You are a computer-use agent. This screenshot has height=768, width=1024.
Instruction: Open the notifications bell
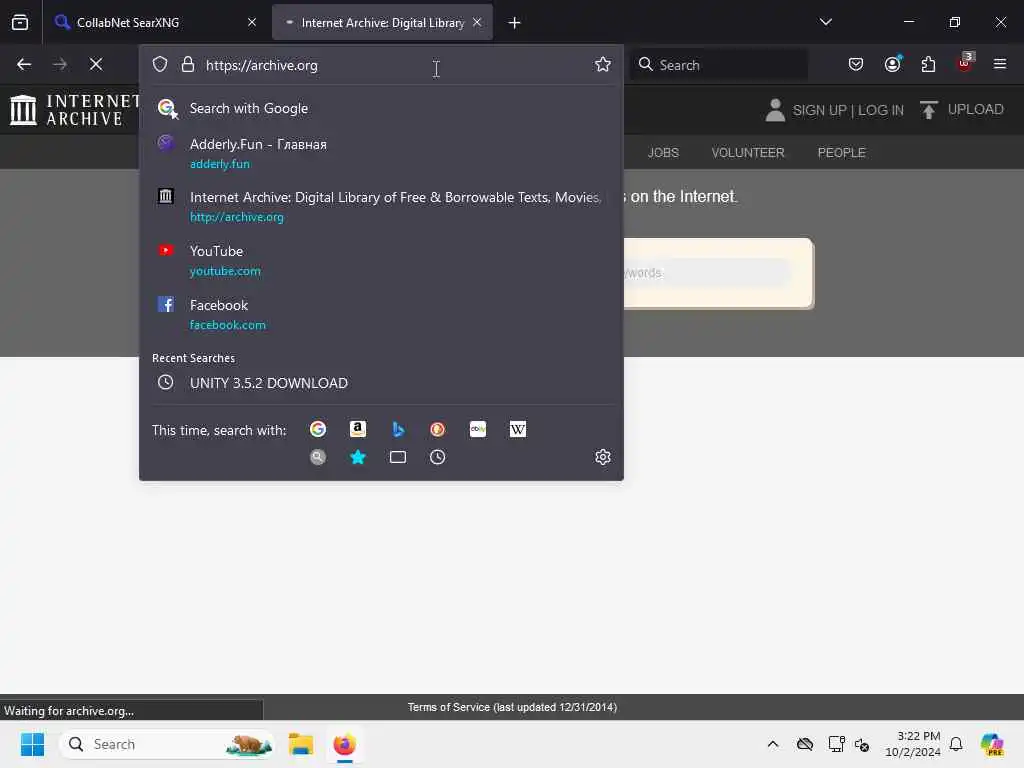956,744
